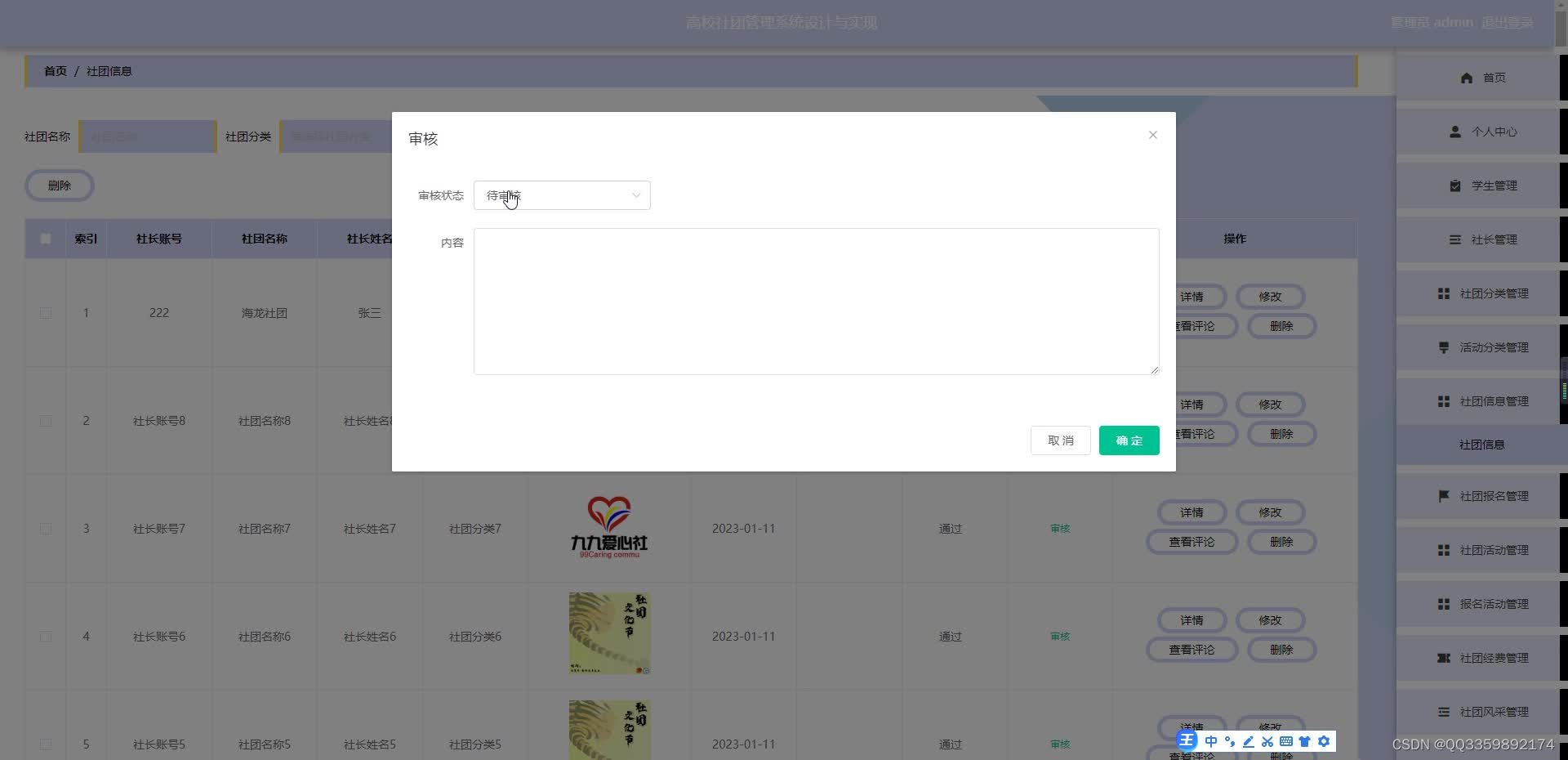Click the ticket icon for 社团经费管理
1568x760 pixels.
[x=1443, y=658]
